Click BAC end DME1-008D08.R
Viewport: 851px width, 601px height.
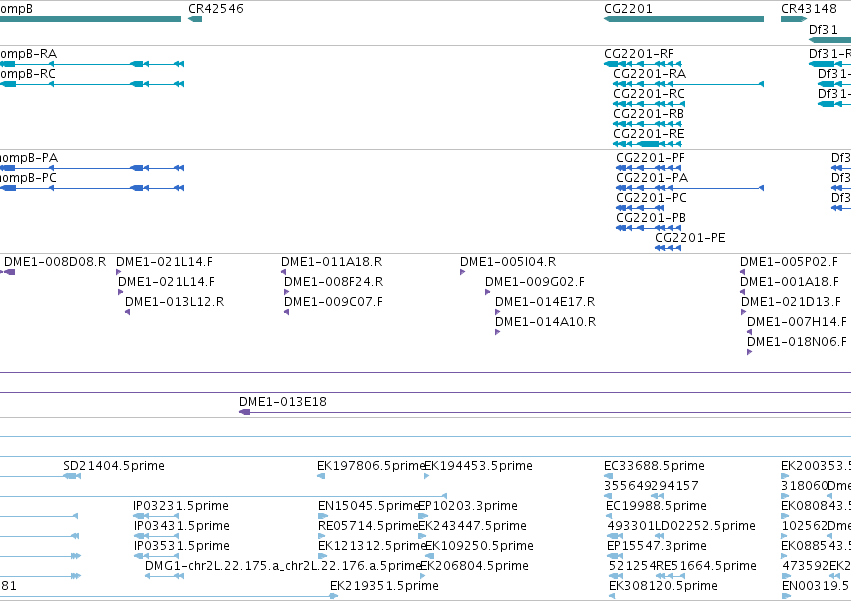tap(55, 262)
